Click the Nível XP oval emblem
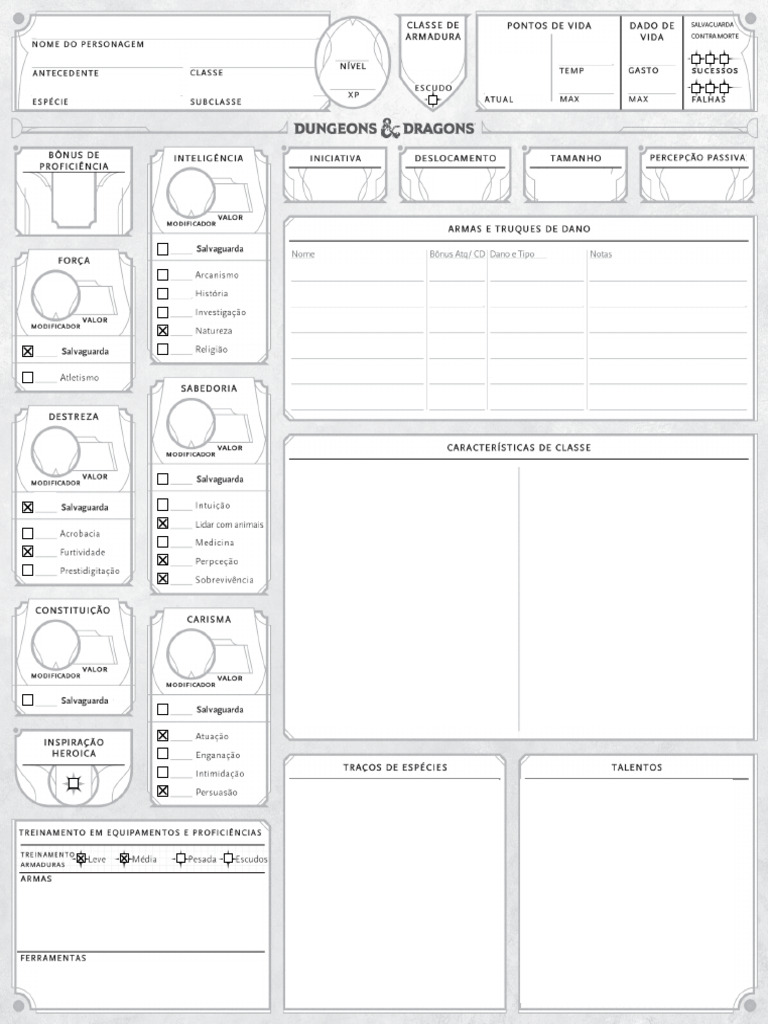Screen dimensions: 768x1024 (x=353, y=61)
